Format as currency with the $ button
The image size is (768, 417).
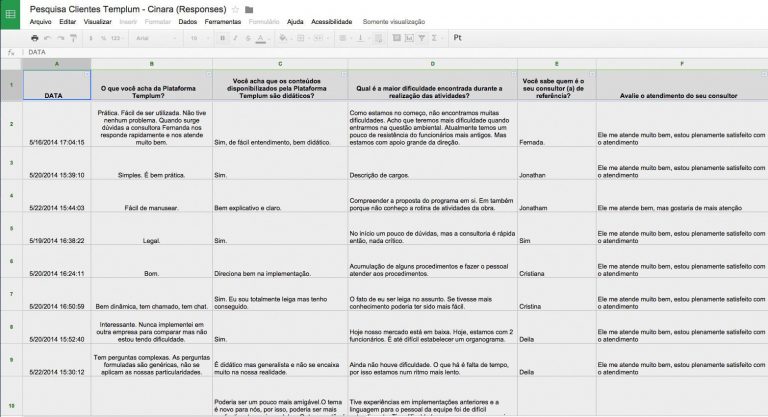tap(91, 38)
